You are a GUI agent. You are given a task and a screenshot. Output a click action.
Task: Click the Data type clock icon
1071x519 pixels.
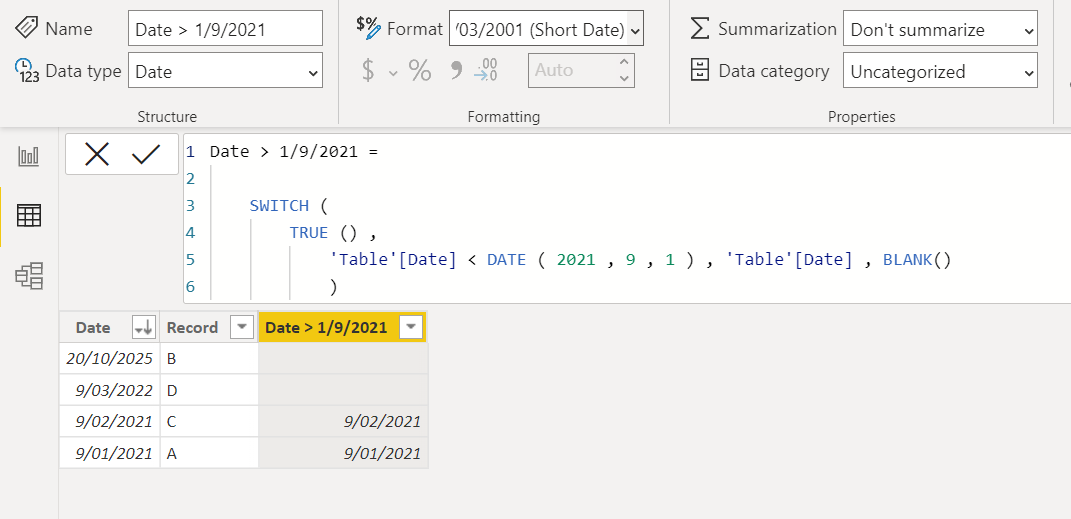click(x=27, y=70)
